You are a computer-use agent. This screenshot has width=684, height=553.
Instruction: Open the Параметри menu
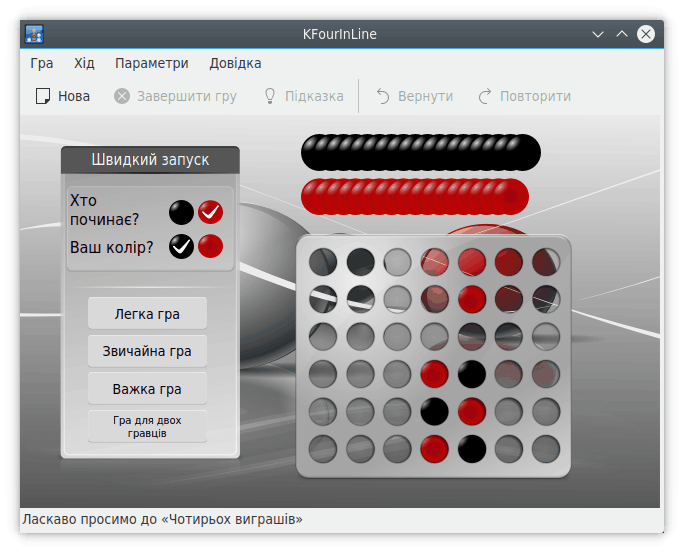[x=152, y=63]
